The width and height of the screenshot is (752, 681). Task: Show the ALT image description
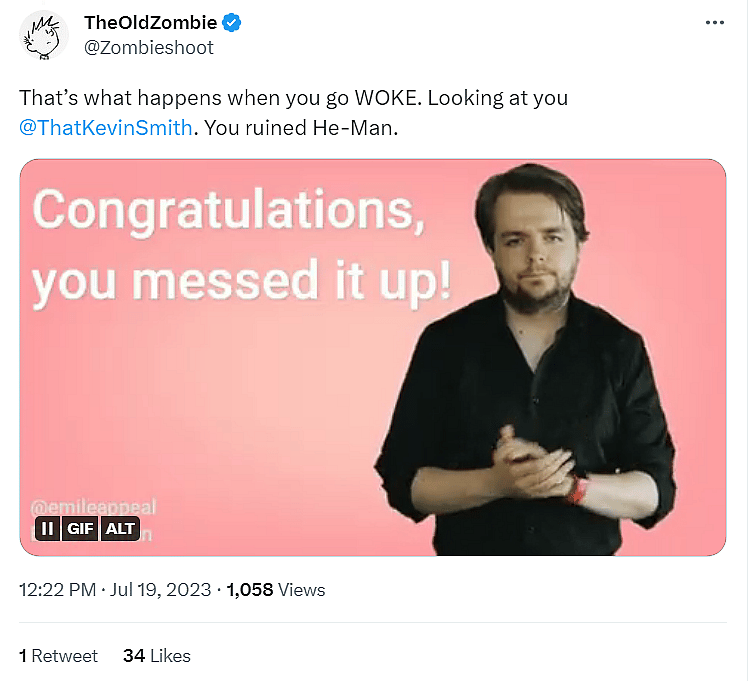120,528
